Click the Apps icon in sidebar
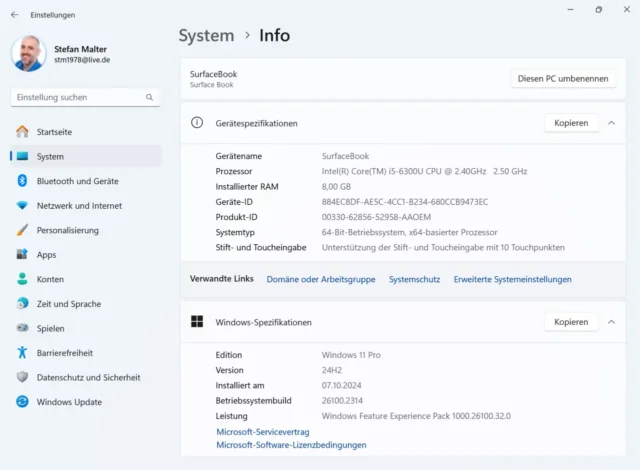Viewport: 640px width, 470px height. click(x=22, y=255)
